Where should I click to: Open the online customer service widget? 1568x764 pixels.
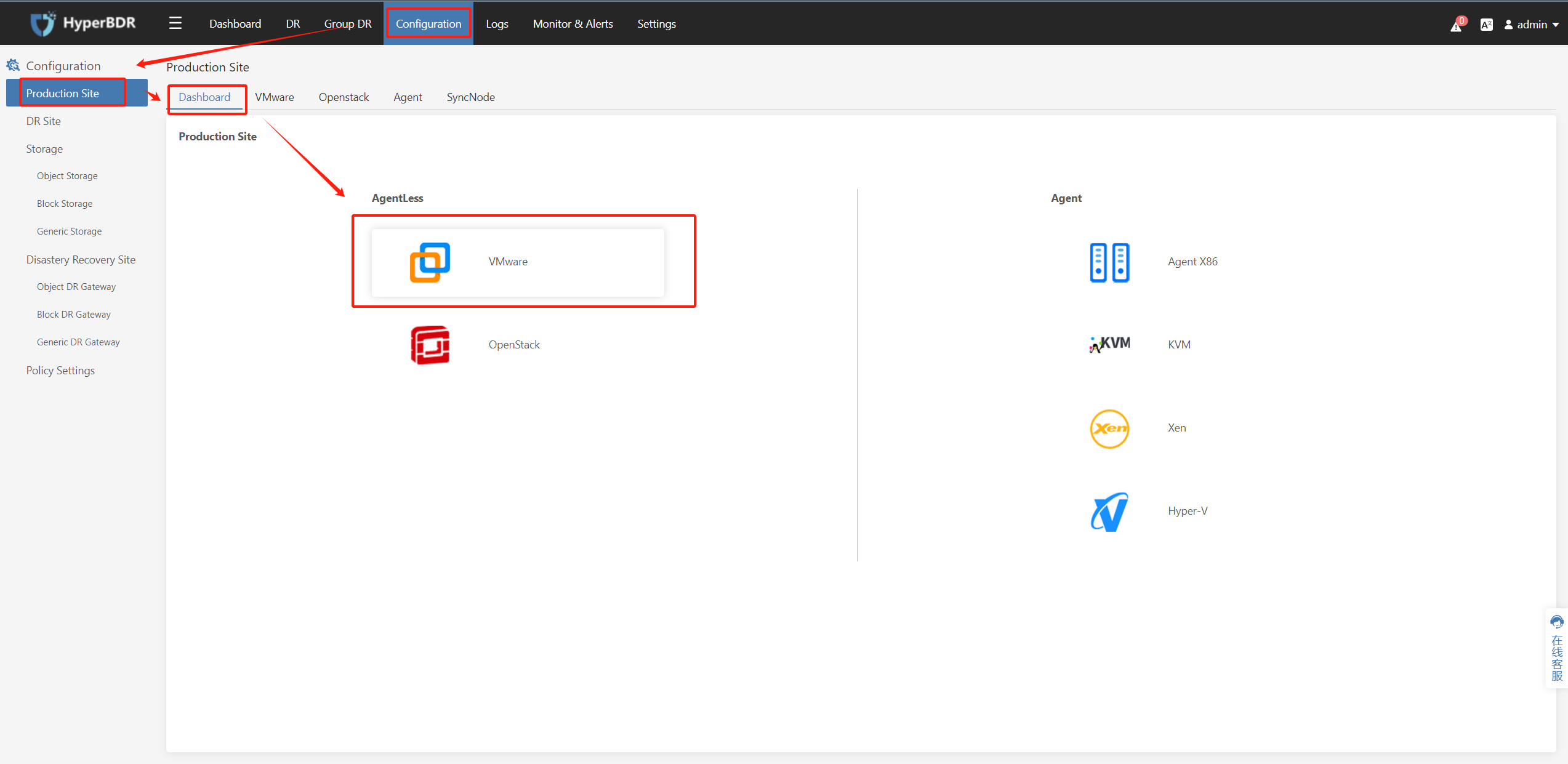[x=1557, y=648]
